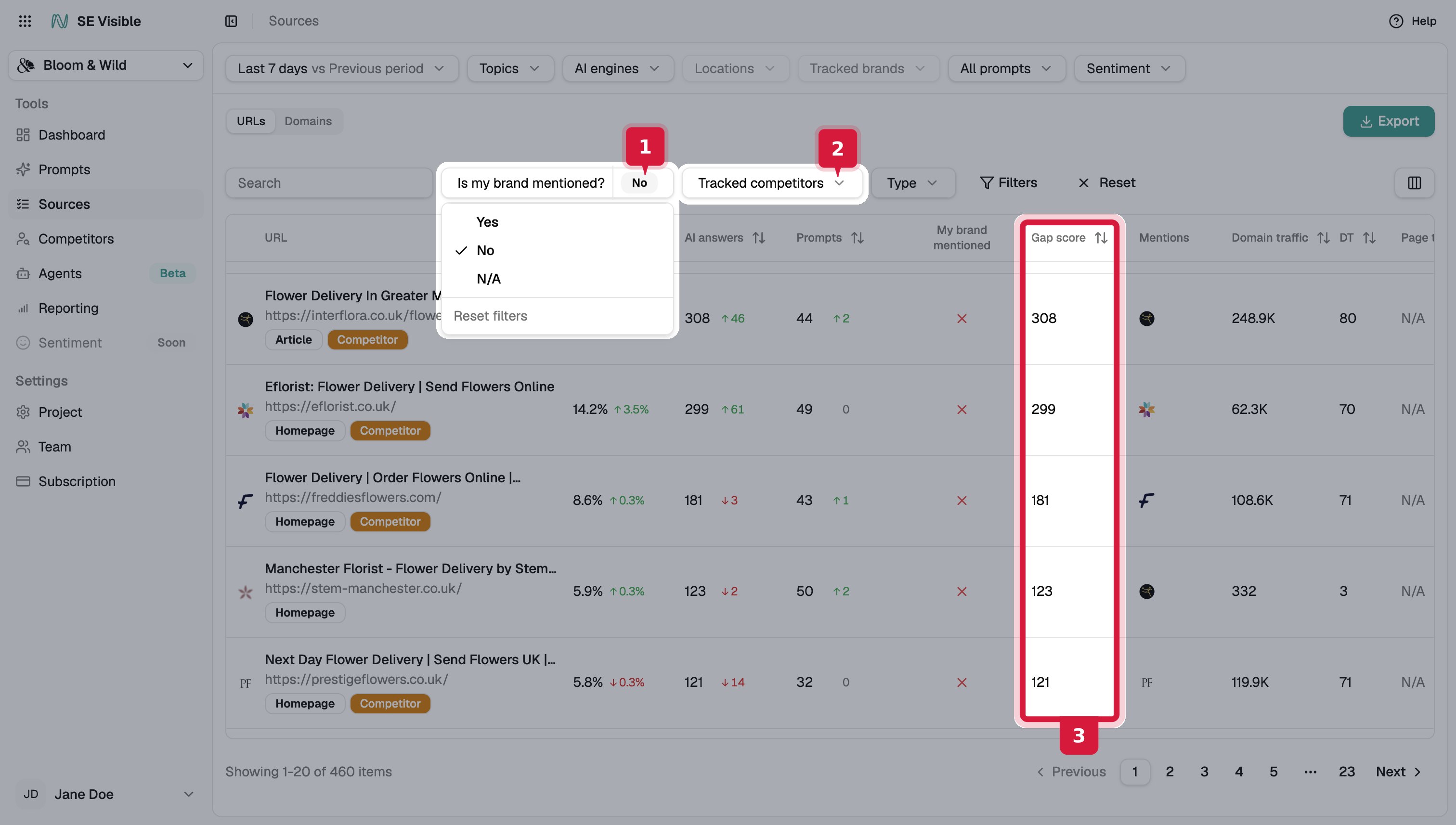The width and height of the screenshot is (1456, 825).
Task: Open the apps grid menu icon
Action: [25, 21]
